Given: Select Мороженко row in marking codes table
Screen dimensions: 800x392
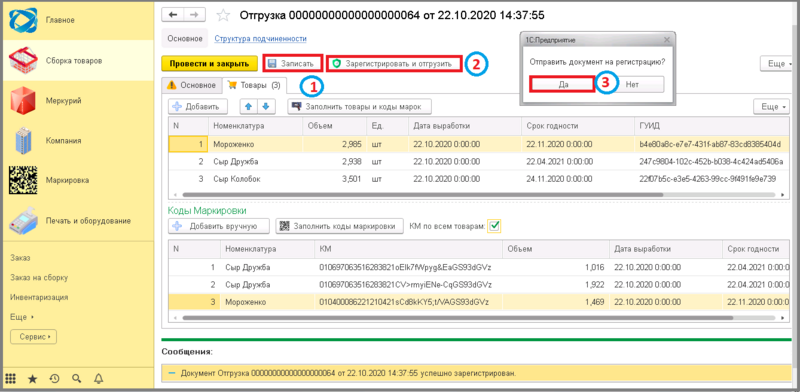Looking at the screenshot, I should (x=480, y=302).
